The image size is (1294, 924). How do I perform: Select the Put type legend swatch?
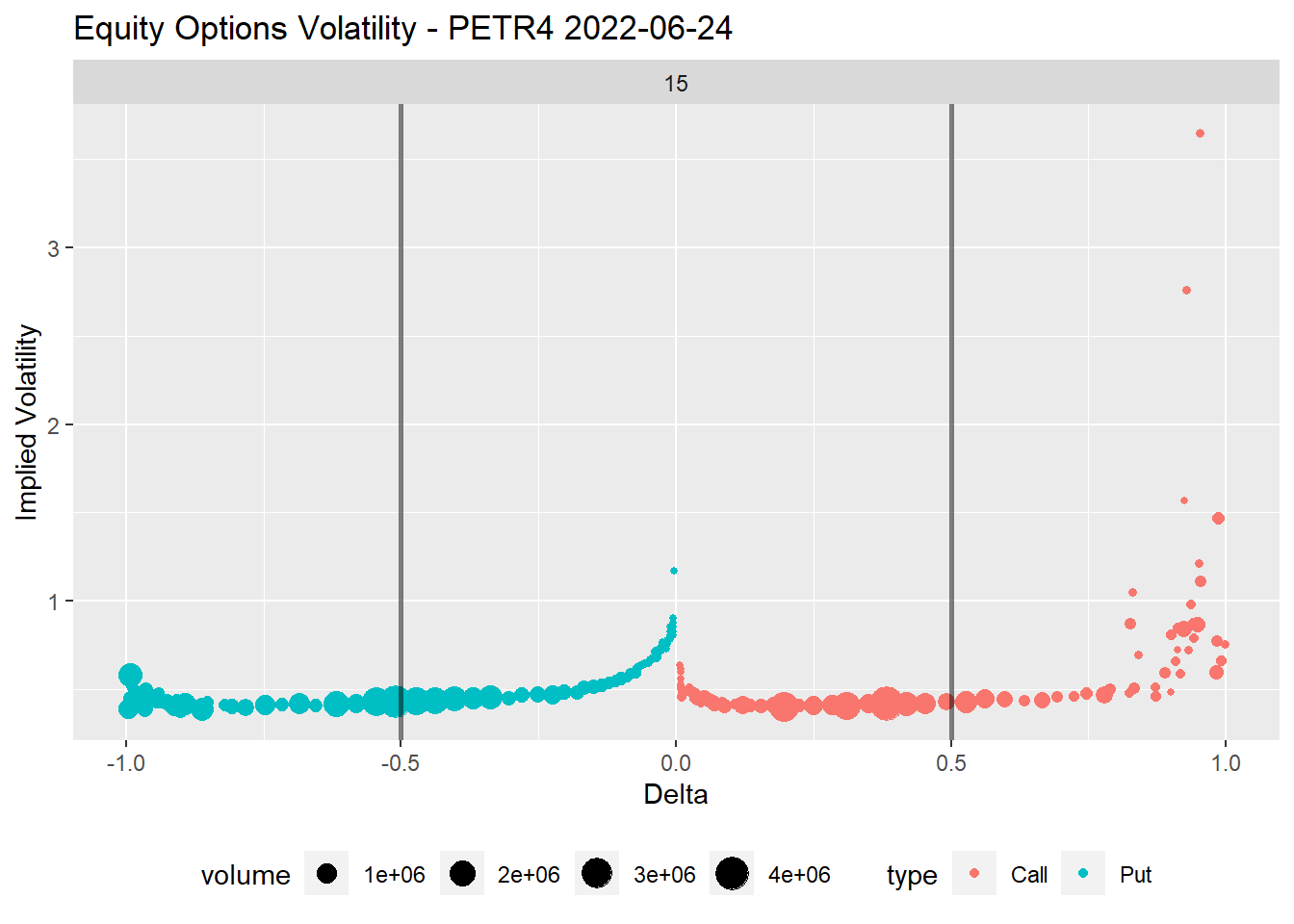(x=1083, y=874)
